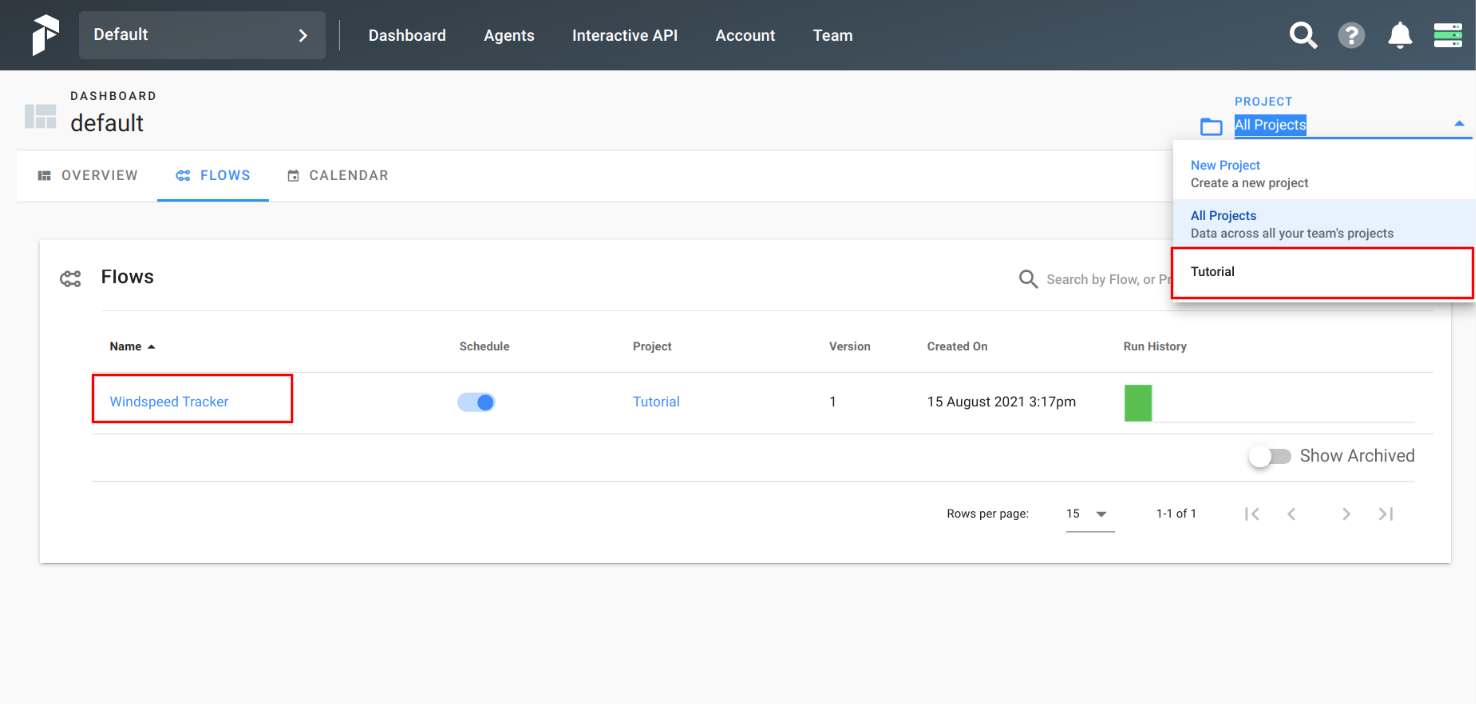Image resolution: width=1476 pixels, height=704 pixels.
Task: Collapse the All Projects dropdown
Action: (1459, 124)
